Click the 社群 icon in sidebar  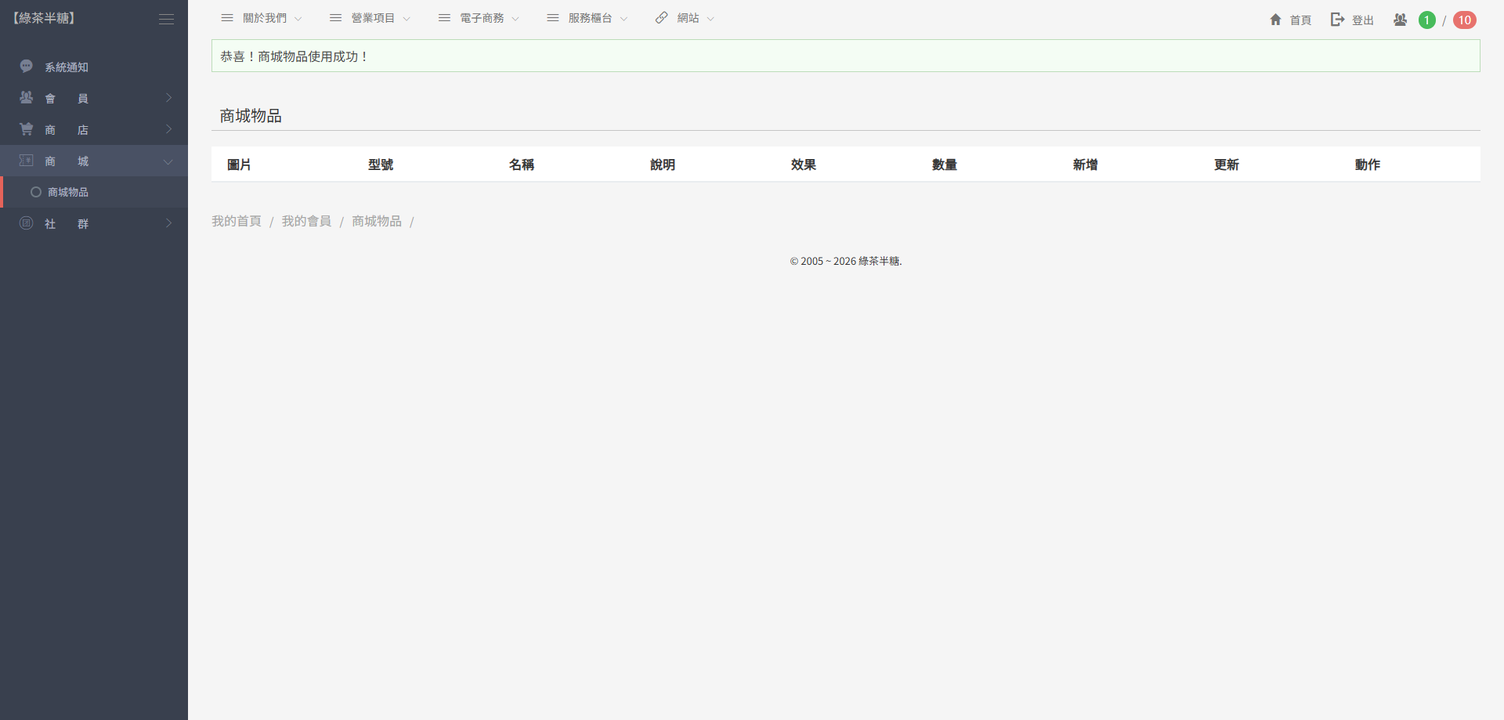pos(26,224)
